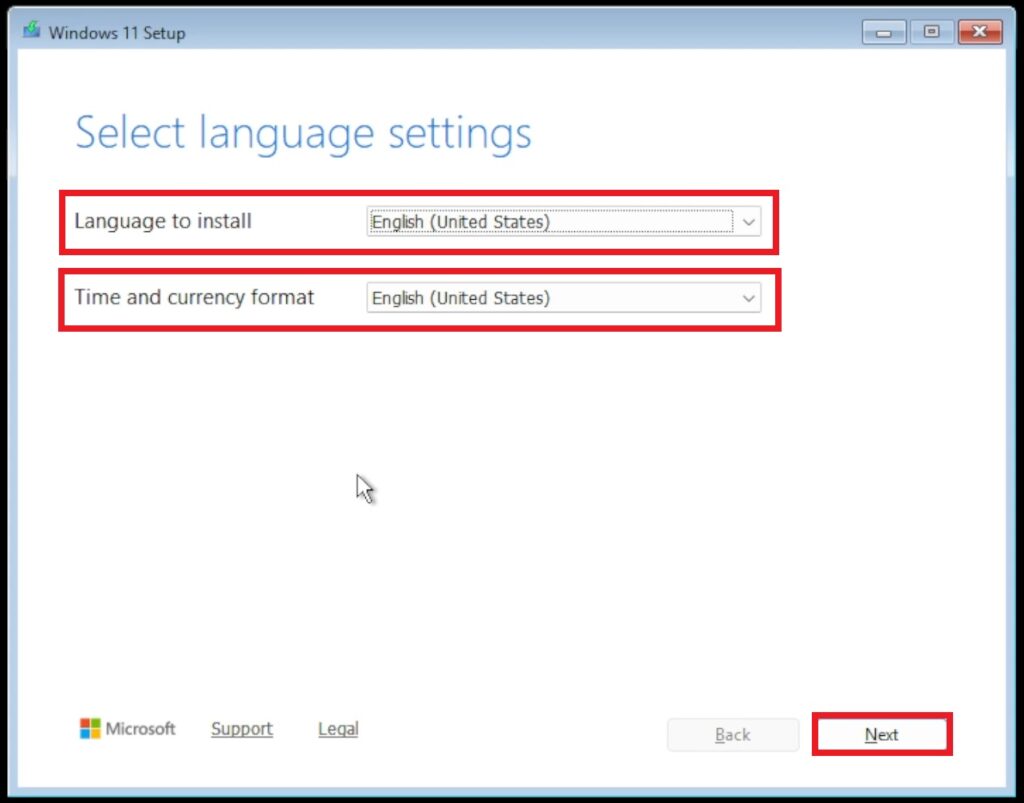Expand the Language to install dropdown arrow
Screen dimensions: 1024x803
[x=748, y=222]
